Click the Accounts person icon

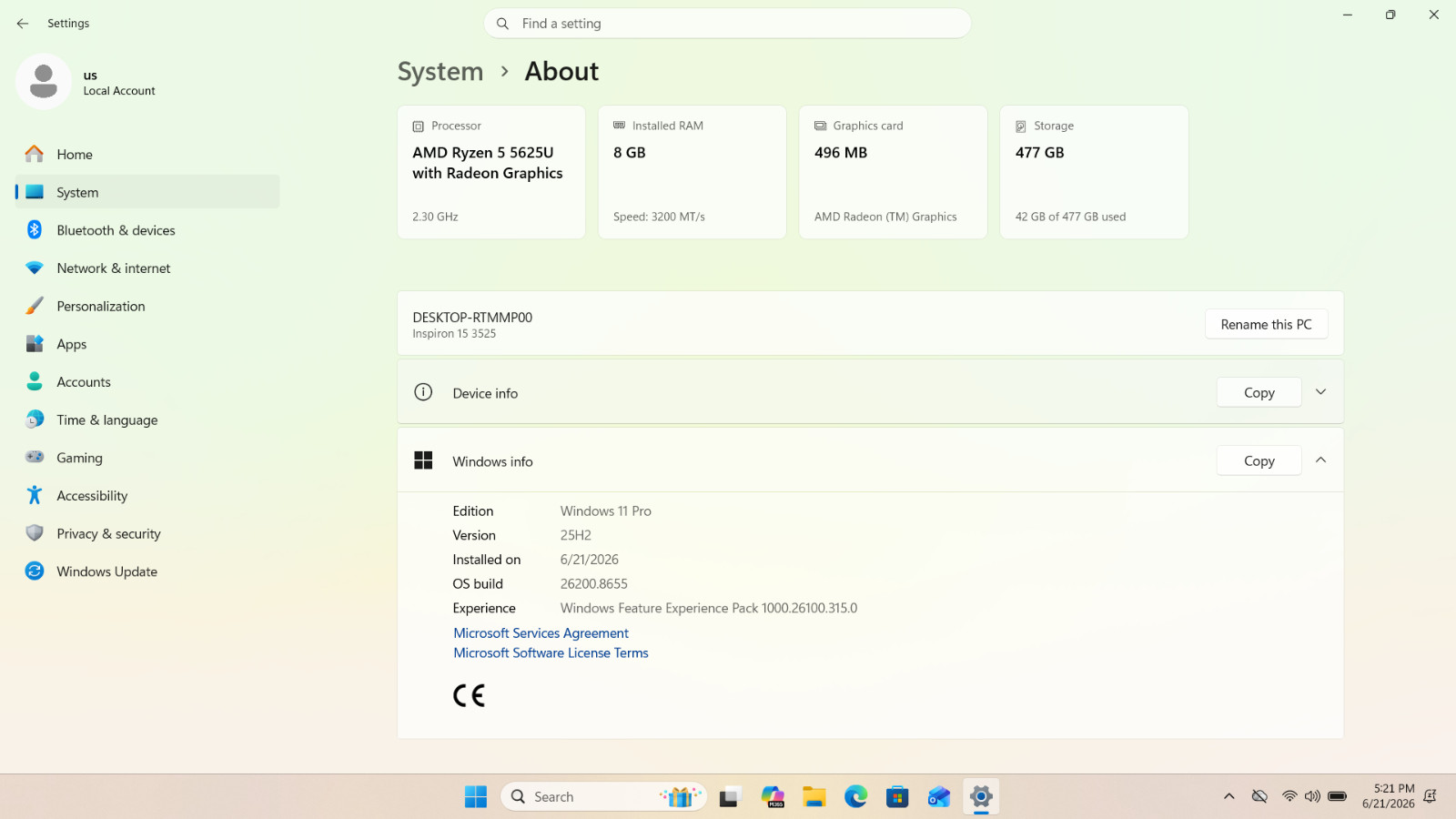35,382
